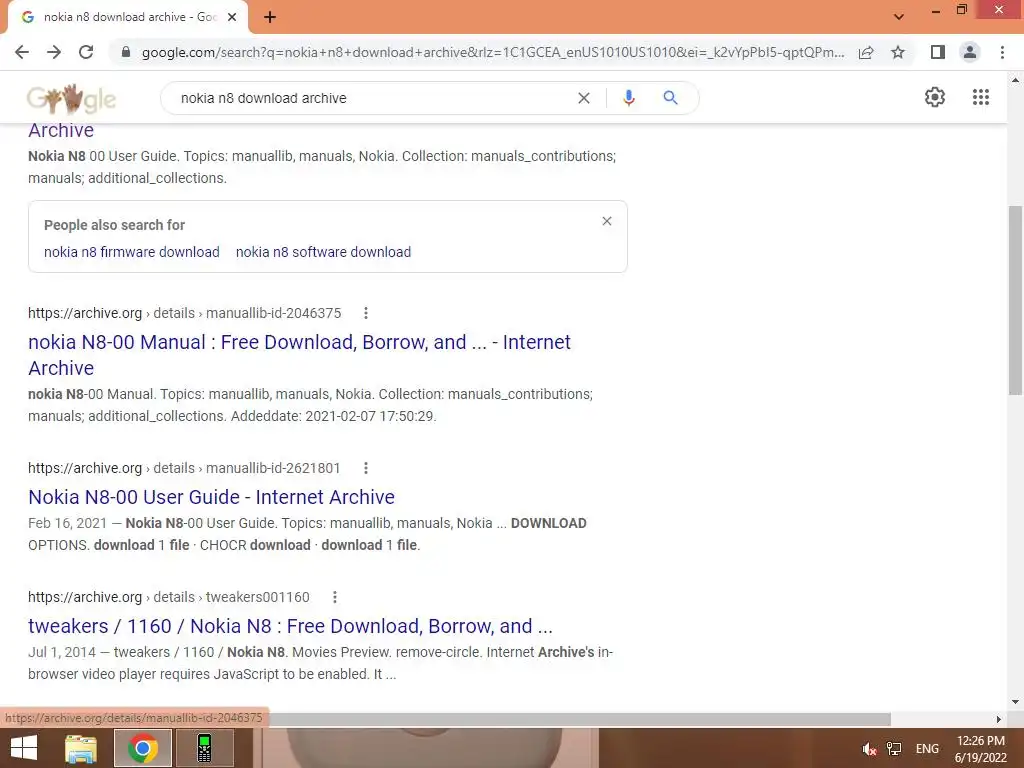Open Google apps grid
Viewport: 1024px width, 768px height.
[x=981, y=97]
